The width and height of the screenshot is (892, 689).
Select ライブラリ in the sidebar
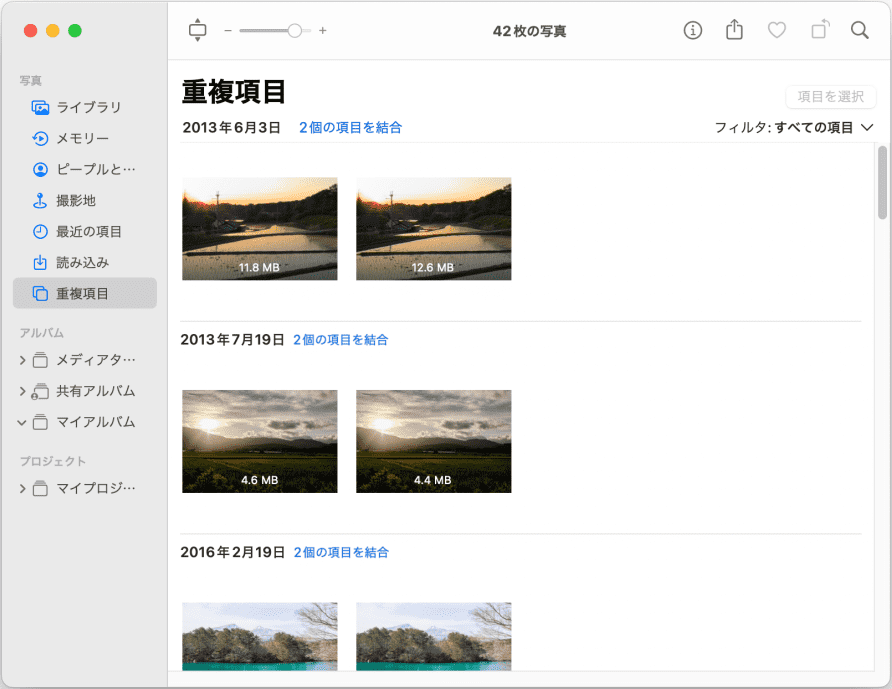[x=88, y=107]
